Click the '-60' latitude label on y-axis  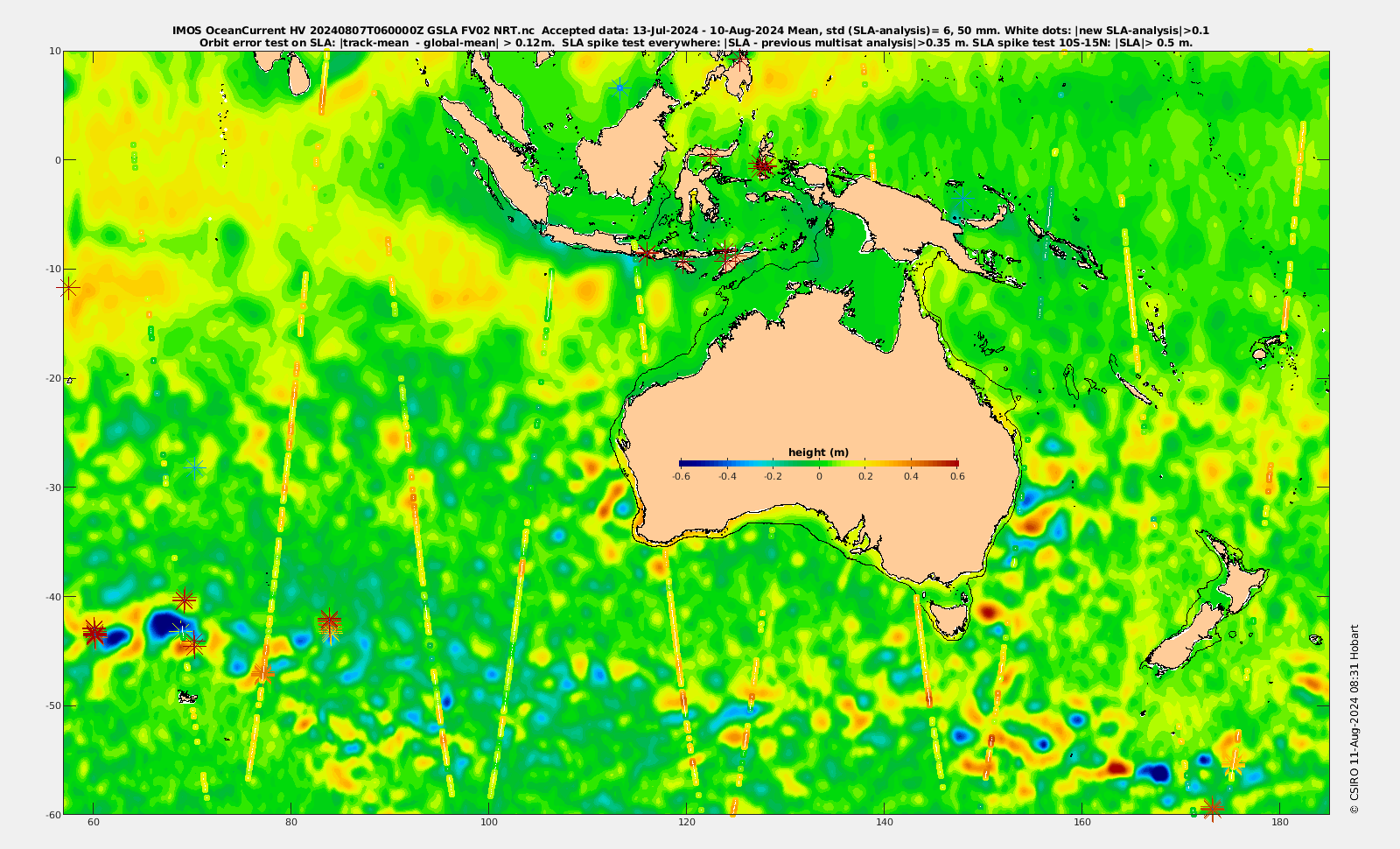(52, 814)
